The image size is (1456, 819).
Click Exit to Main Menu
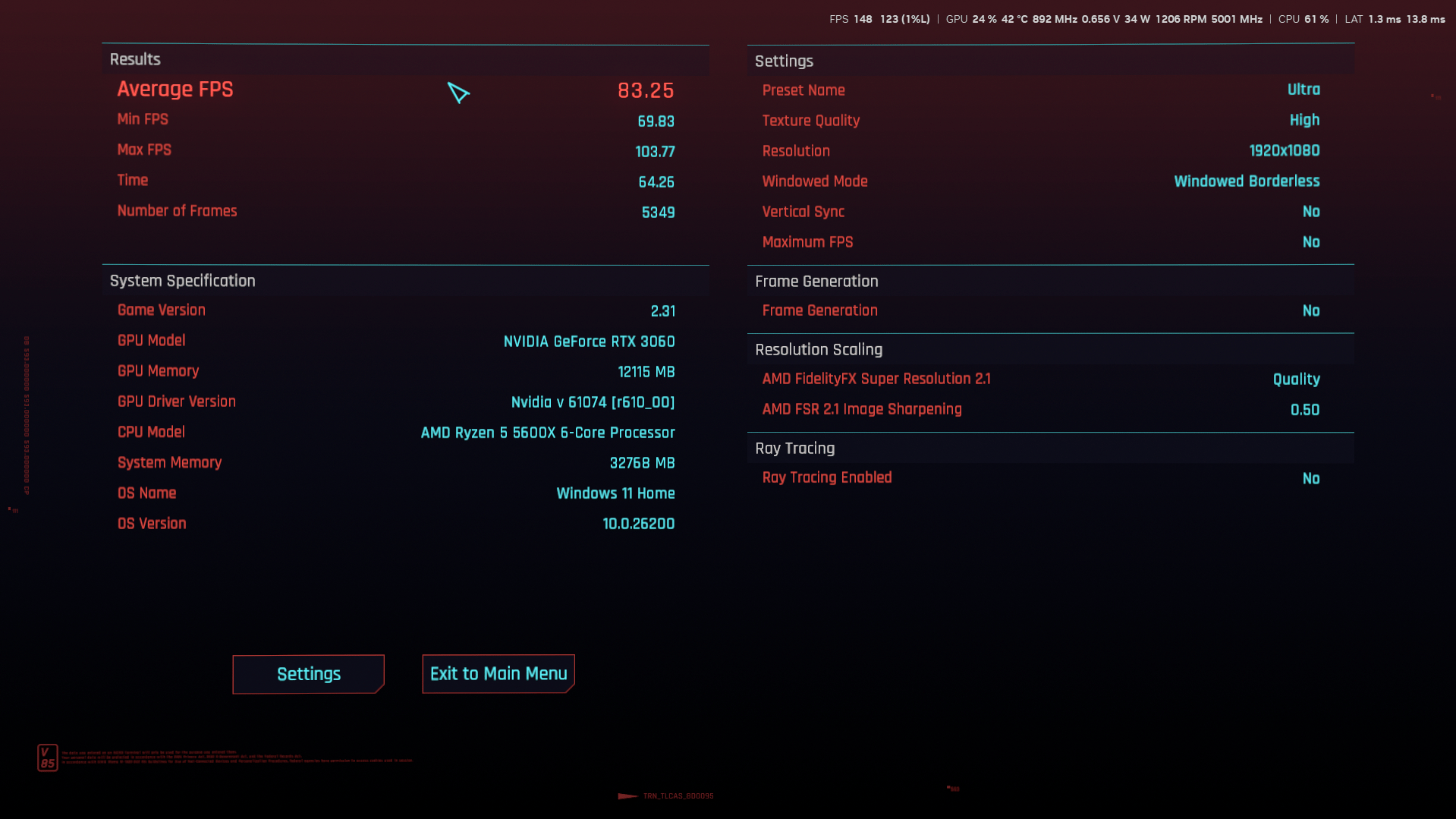[498, 673]
